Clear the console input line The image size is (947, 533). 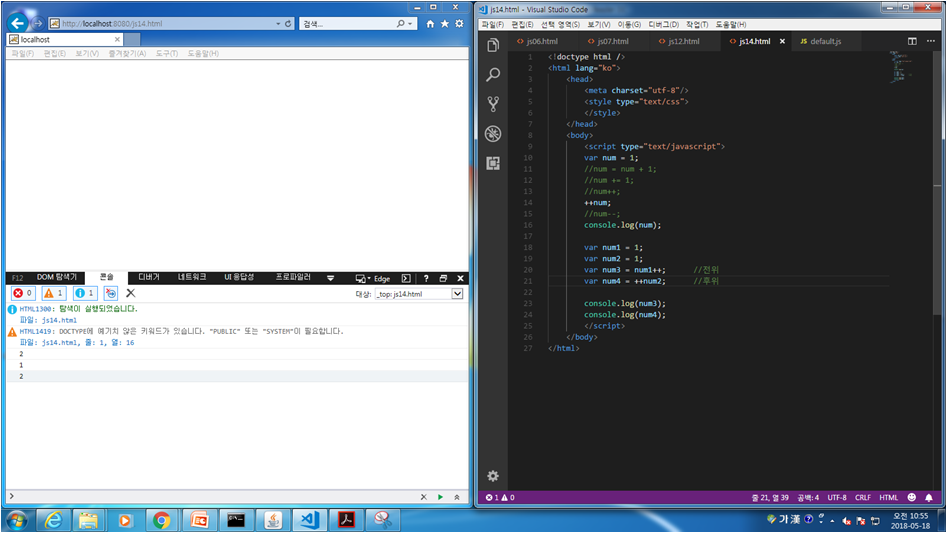(423, 497)
